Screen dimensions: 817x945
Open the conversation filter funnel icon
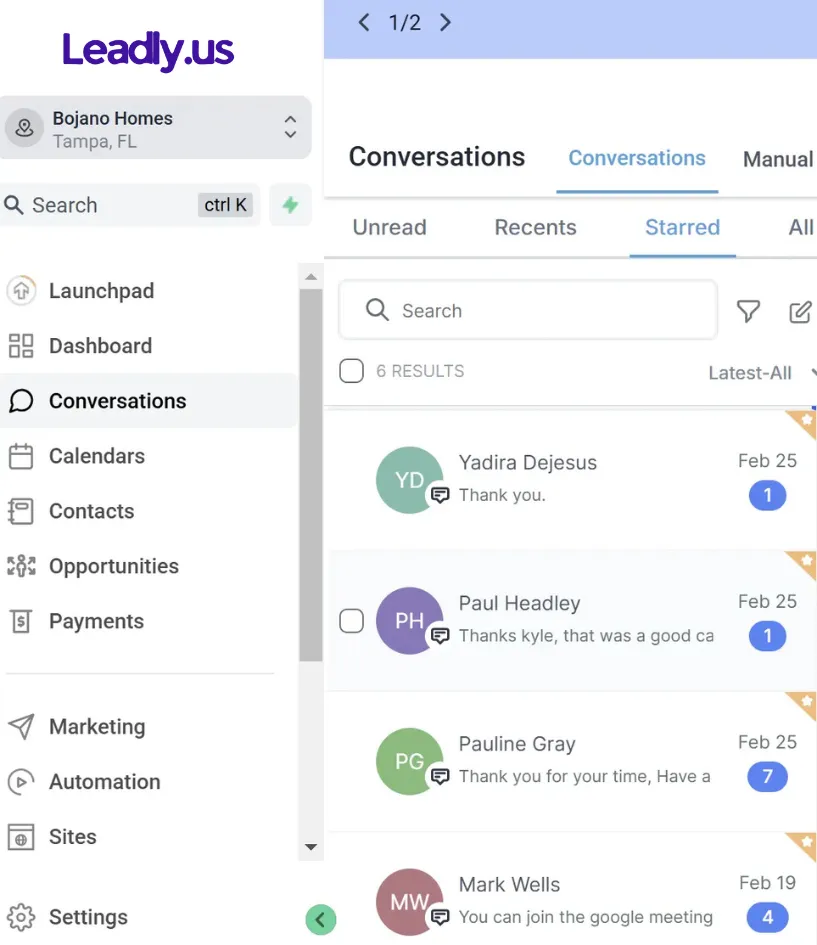tap(748, 311)
